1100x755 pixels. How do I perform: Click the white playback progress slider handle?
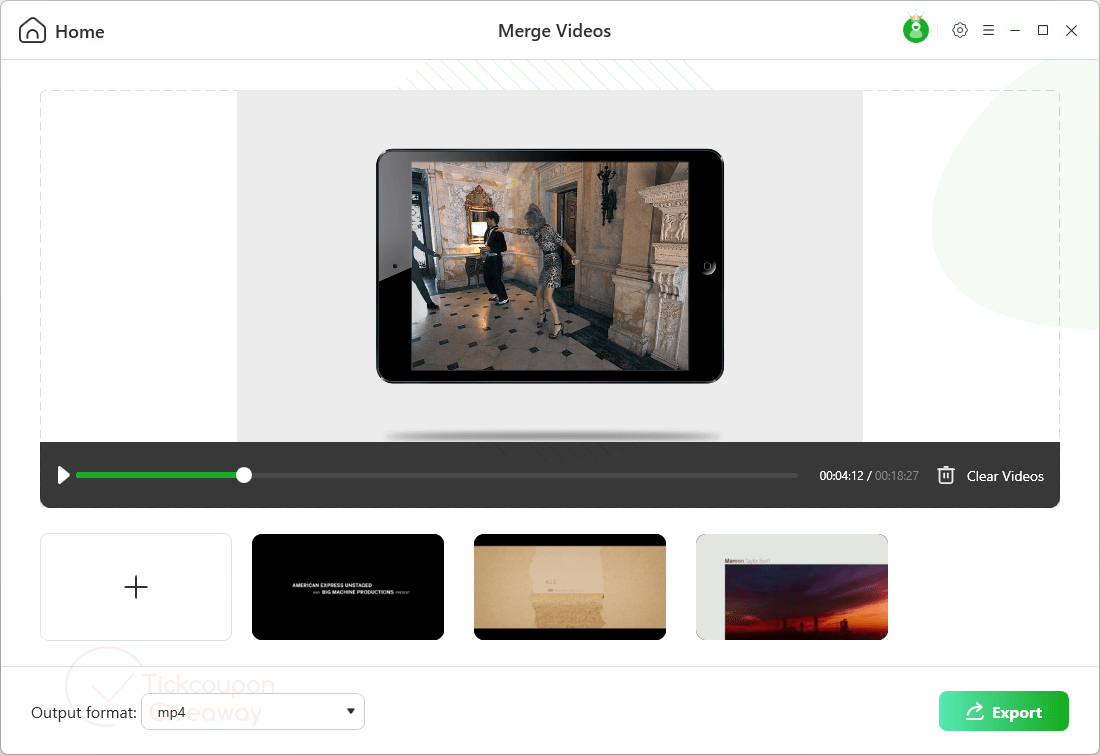[x=244, y=476]
